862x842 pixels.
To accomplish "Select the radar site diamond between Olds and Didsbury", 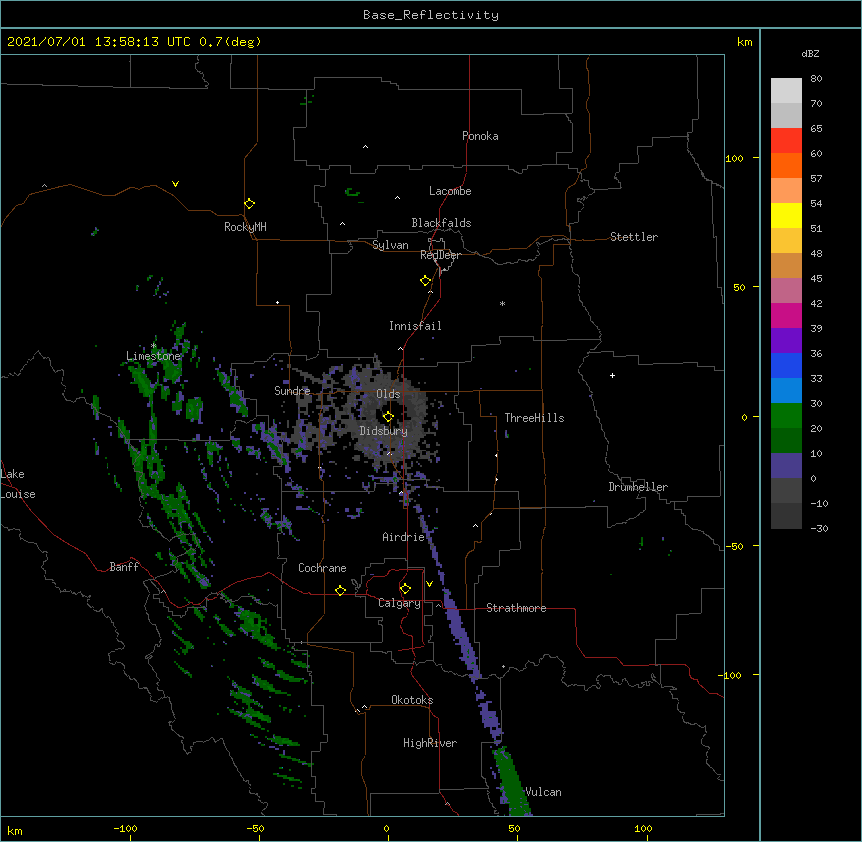I will click(388, 416).
